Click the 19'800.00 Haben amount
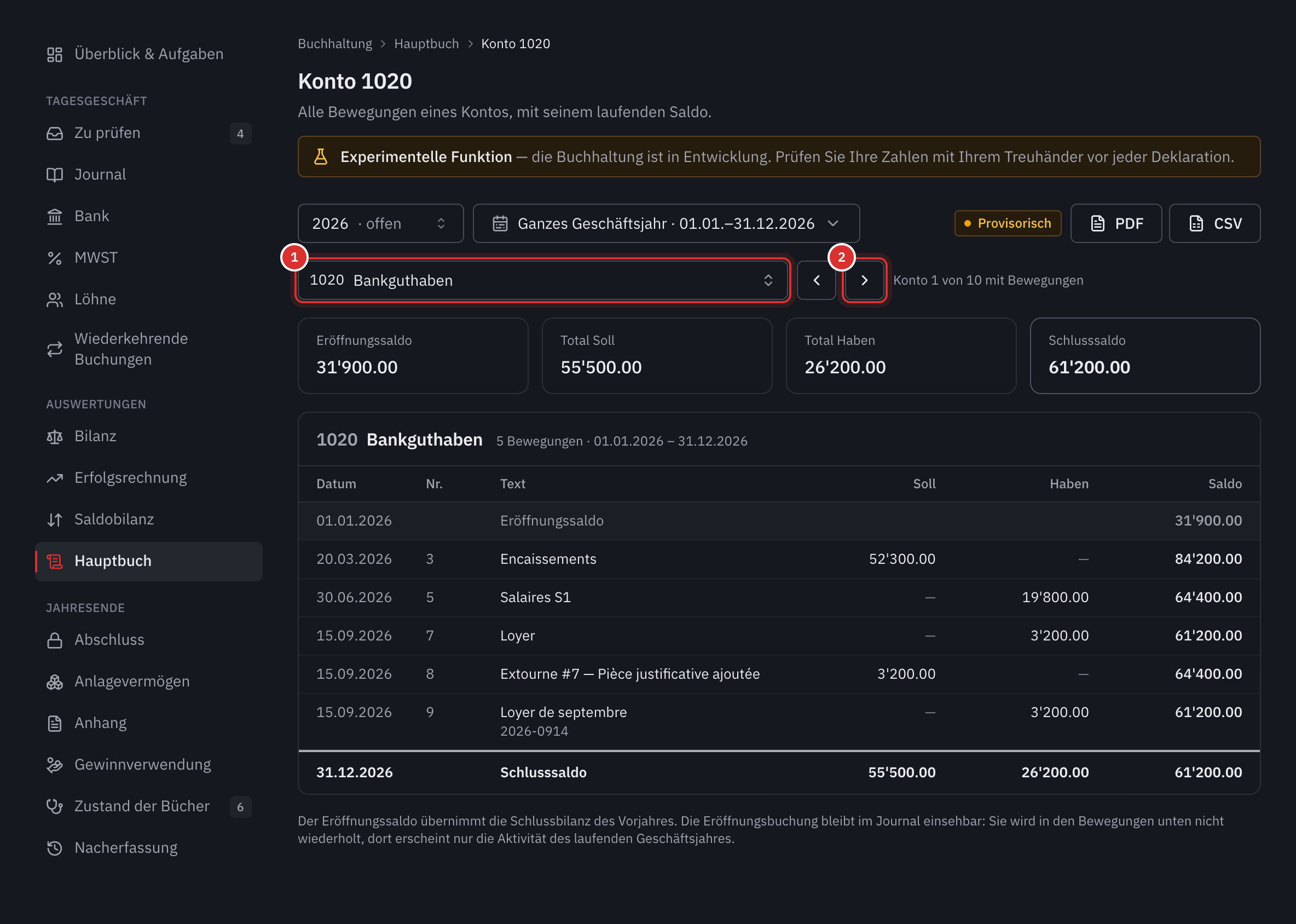The height and width of the screenshot is (924, 1296). [x=1055, y=597]
